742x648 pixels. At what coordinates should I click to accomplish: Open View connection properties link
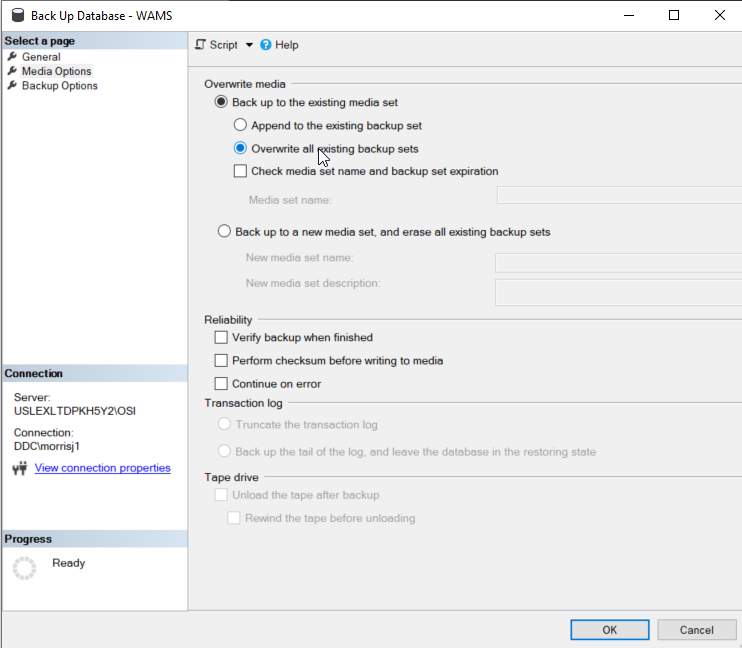point(103,468)
